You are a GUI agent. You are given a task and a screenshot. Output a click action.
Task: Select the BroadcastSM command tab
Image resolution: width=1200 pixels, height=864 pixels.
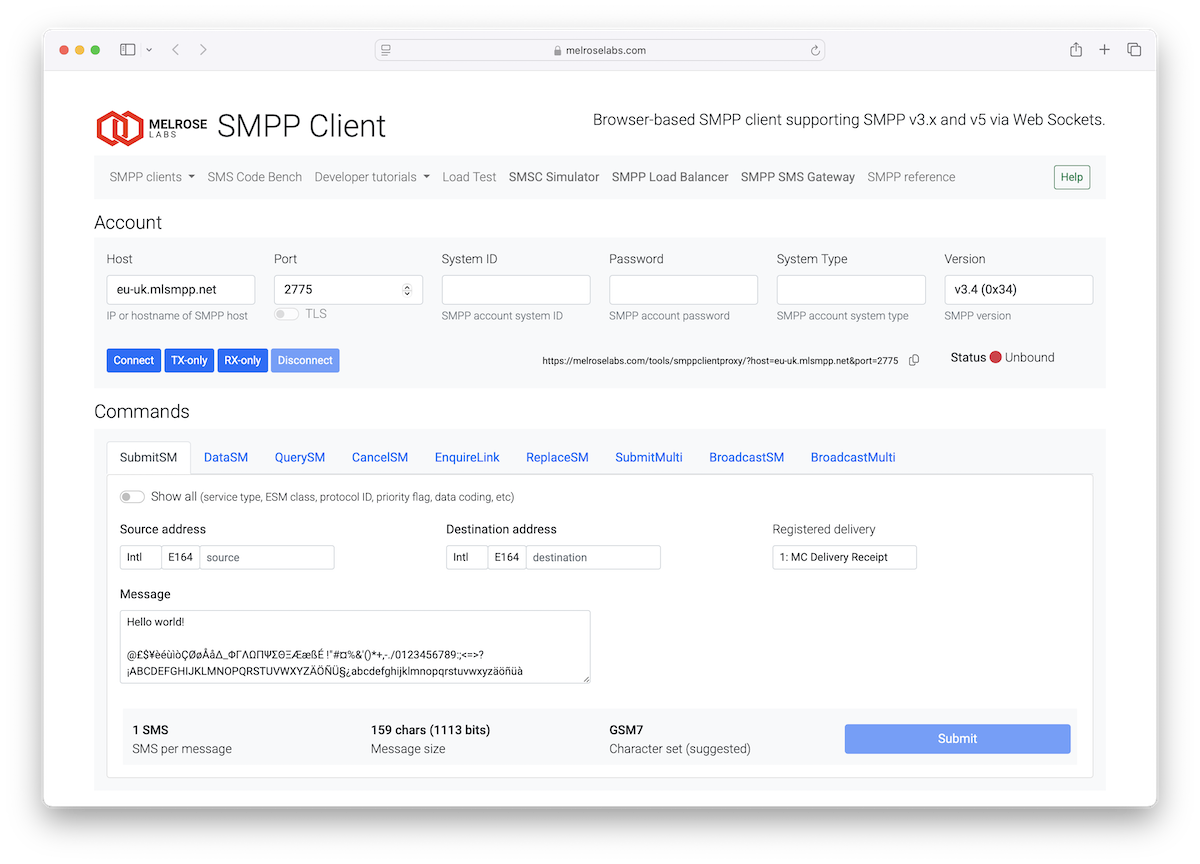[x=746, y=457]
